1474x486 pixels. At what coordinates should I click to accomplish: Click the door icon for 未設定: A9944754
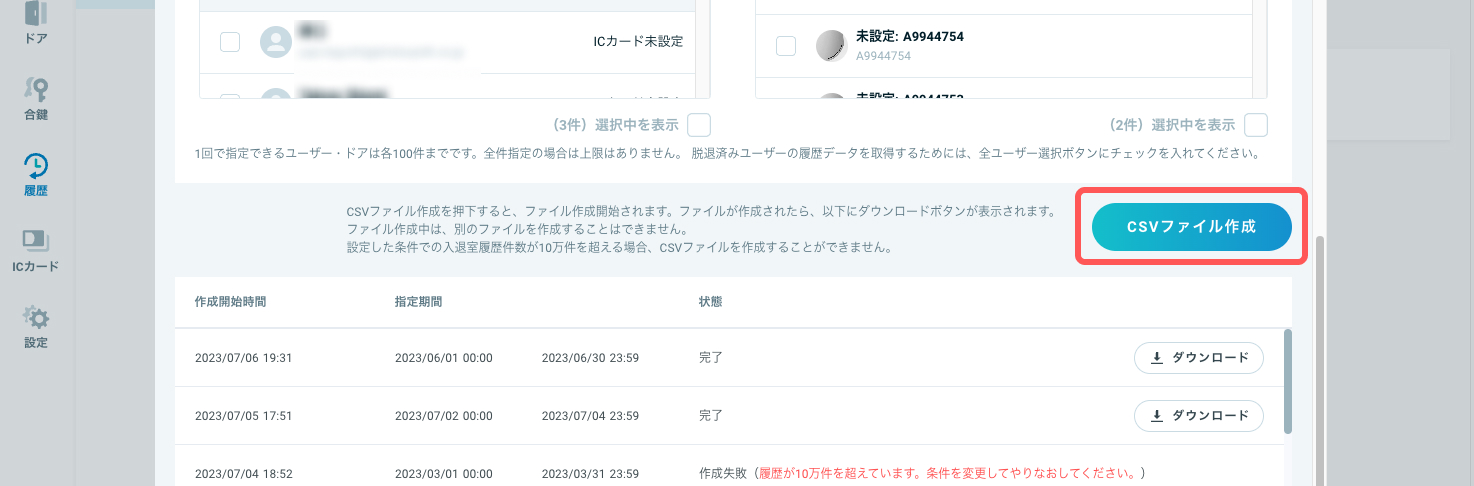point(831,46)
